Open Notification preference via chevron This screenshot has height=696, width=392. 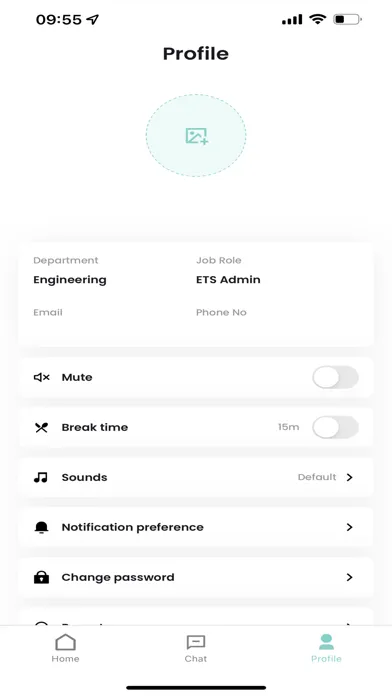click(x=350, y=527)
